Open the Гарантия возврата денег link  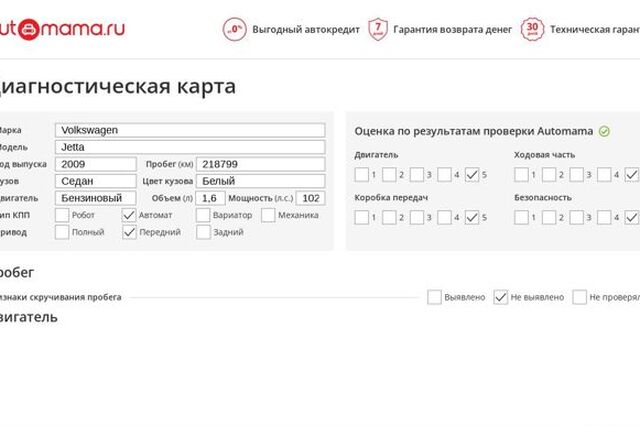(x=452, y=29)
